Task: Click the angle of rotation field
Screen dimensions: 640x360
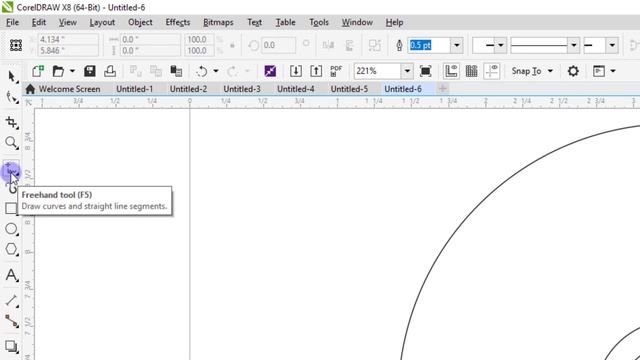Action: [278, 45]
